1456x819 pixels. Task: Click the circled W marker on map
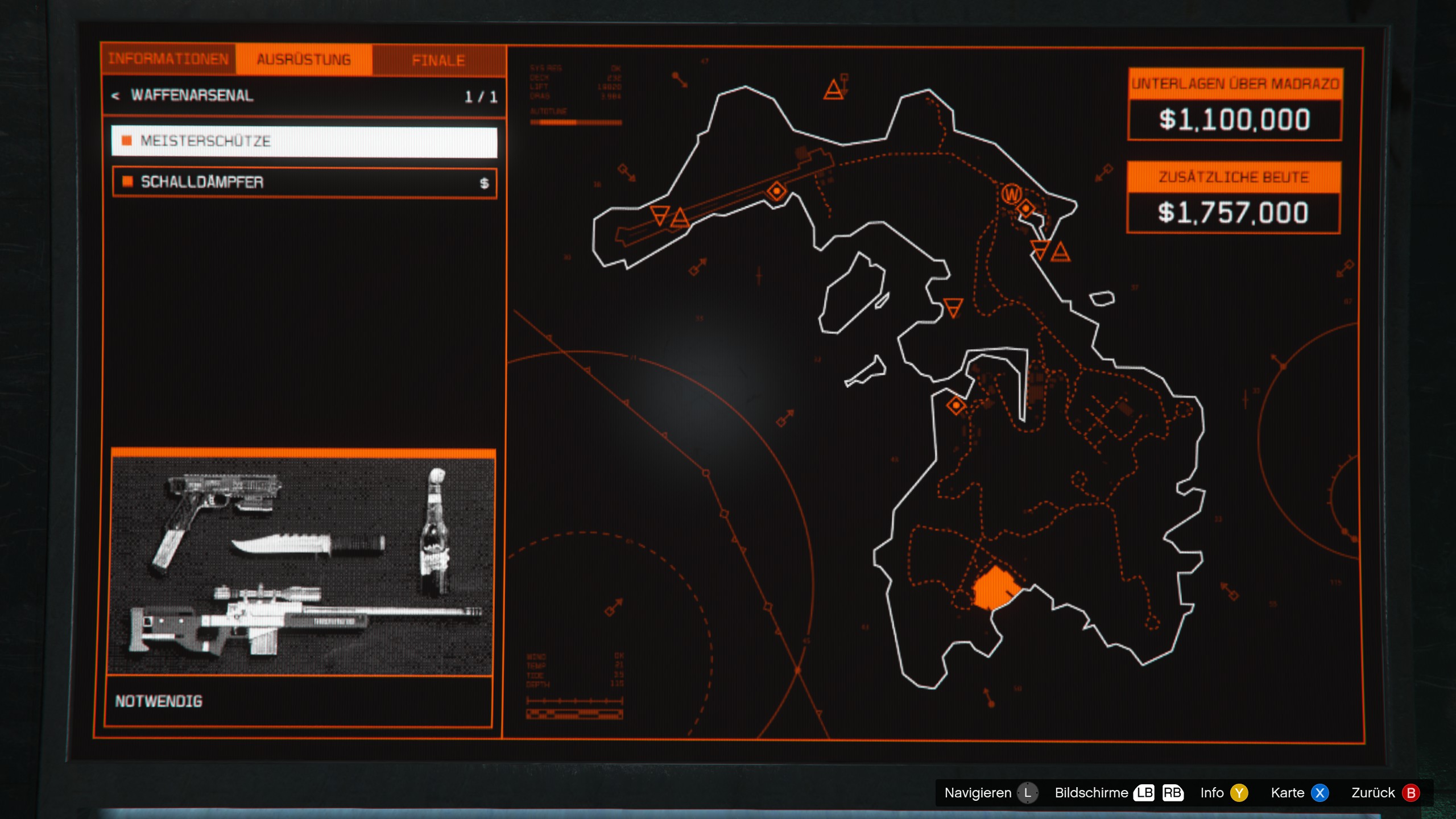(x=1011, y=195)
